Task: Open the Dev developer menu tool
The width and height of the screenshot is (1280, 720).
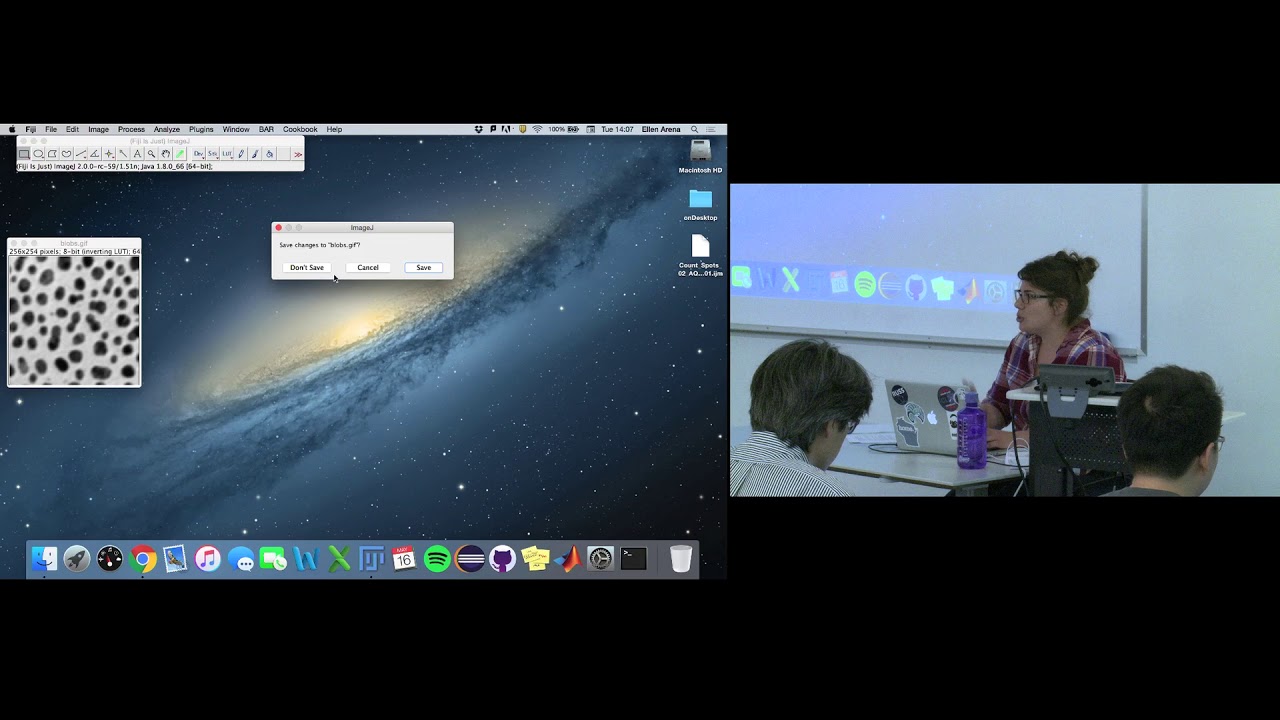Action: point(199,154)
